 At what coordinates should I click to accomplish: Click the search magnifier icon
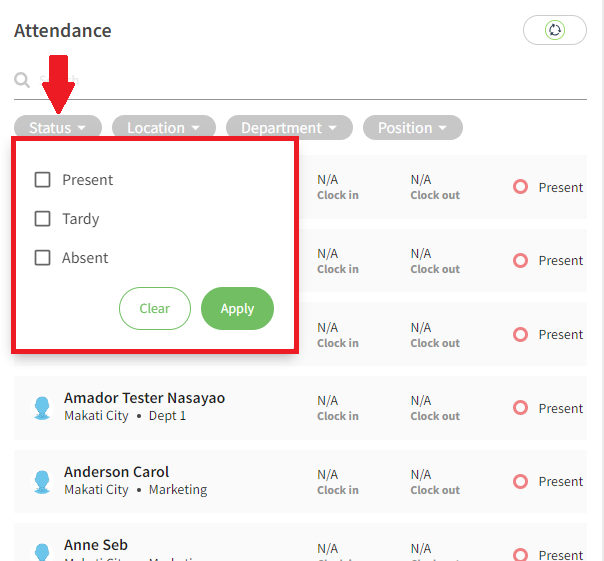coord(22,80)
